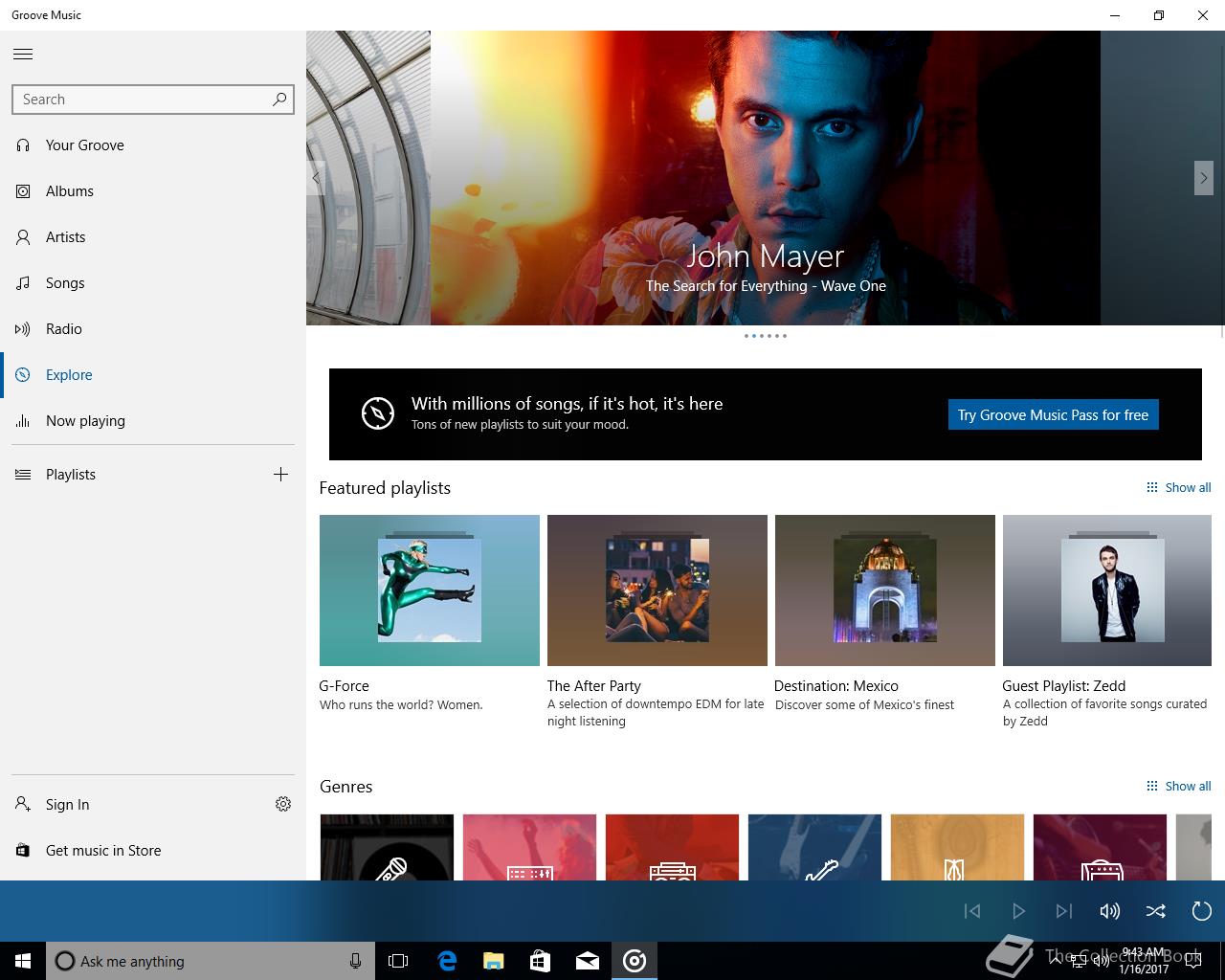
Task: Click Cortana microphone icon
Action: tap(355, 961)
